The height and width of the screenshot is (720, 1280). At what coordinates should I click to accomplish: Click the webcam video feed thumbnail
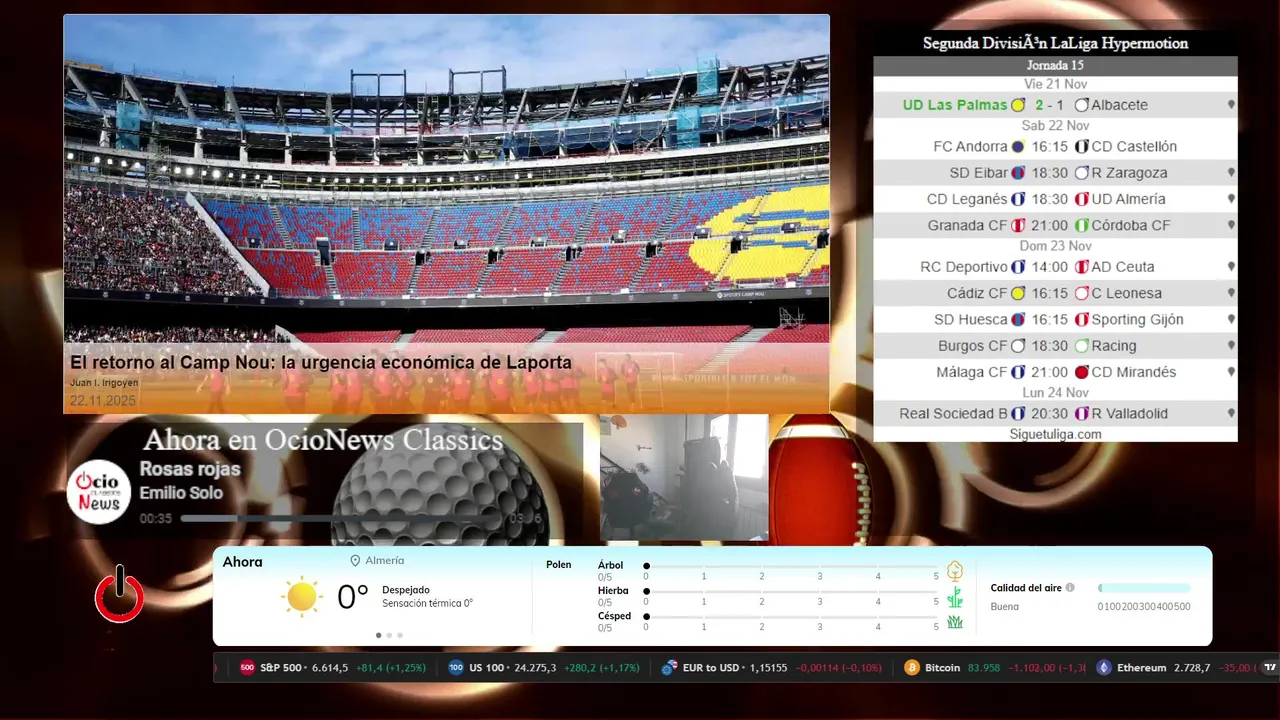coord(684,479)
